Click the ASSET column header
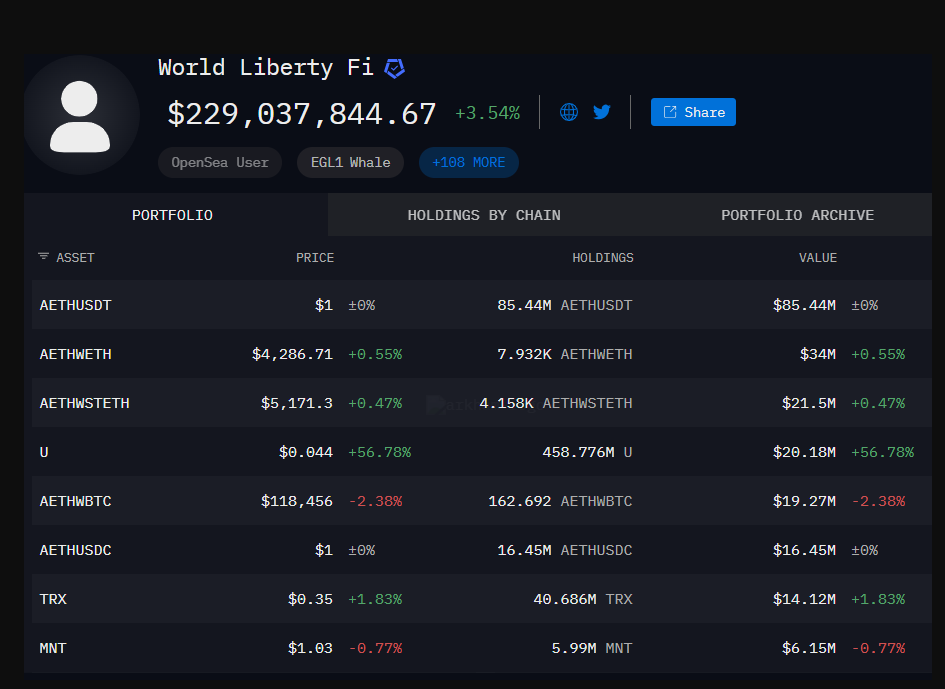Viewport: 945px width, 689px height. (75, 258)
